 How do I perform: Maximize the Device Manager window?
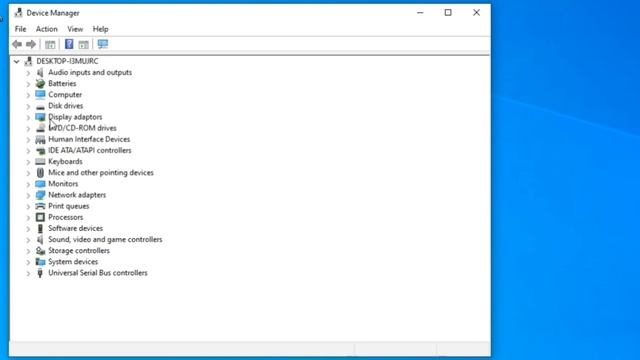click(448, 13)
